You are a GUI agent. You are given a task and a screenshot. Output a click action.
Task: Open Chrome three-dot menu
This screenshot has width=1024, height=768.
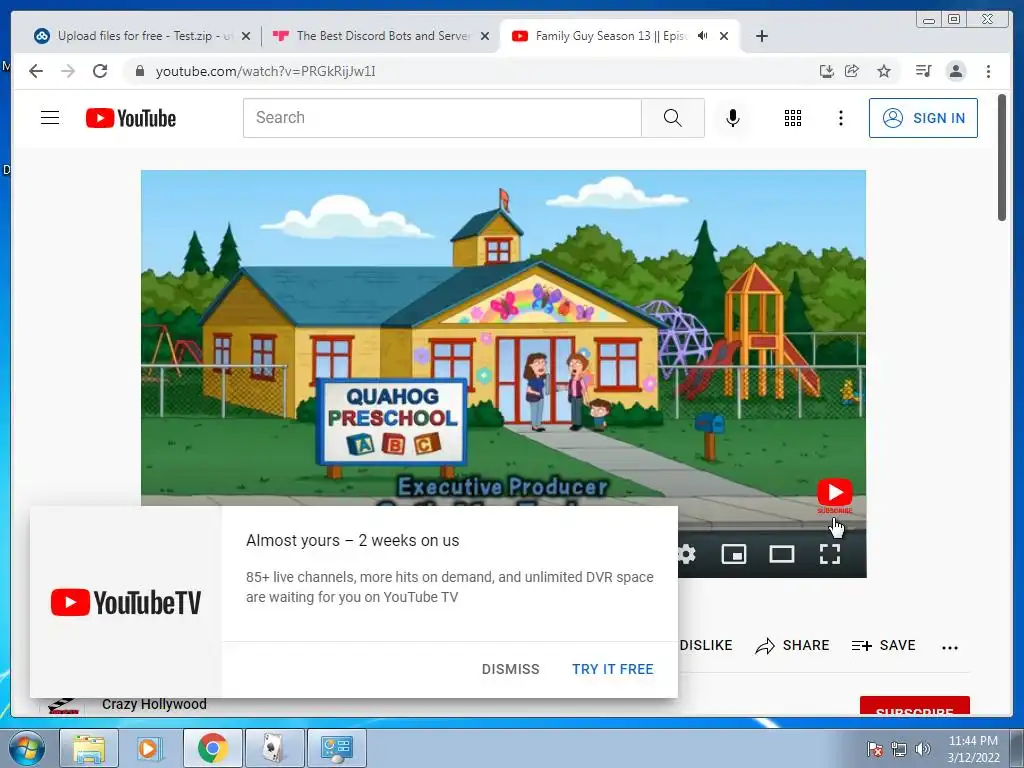pyautogui.click(x=988, y=71)
